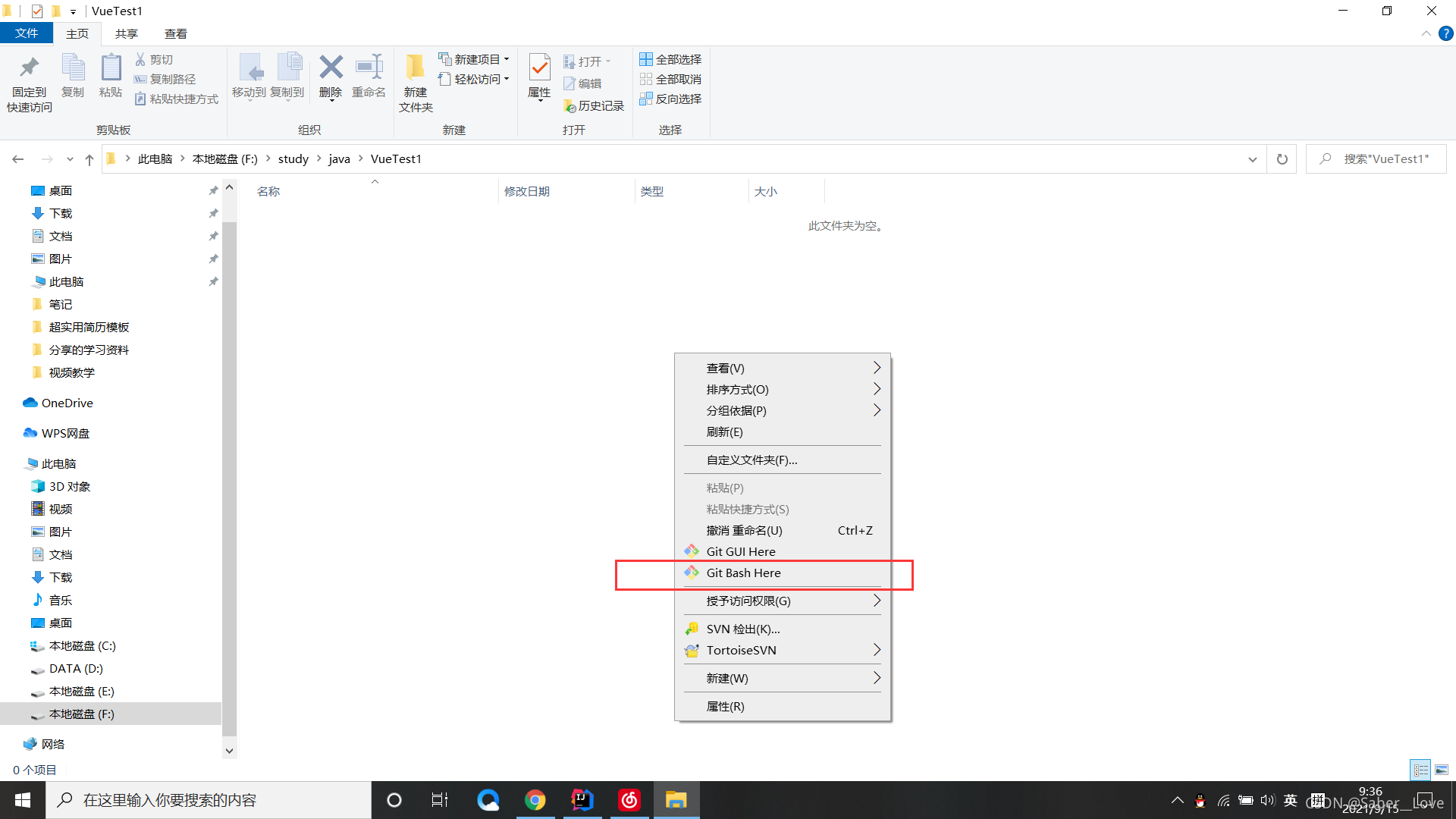Screen dimensions: 1456x819
Task: Open the New Item (新建项目) dropdown
Action: tap(475, 59)
